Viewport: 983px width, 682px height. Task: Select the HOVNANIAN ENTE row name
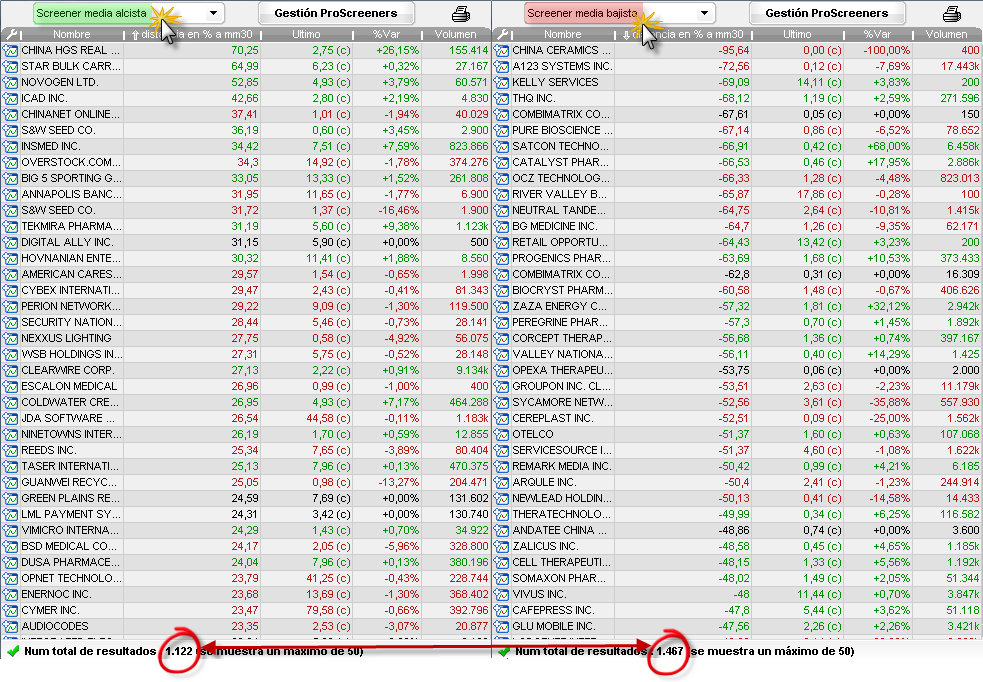tap(71, 258)
